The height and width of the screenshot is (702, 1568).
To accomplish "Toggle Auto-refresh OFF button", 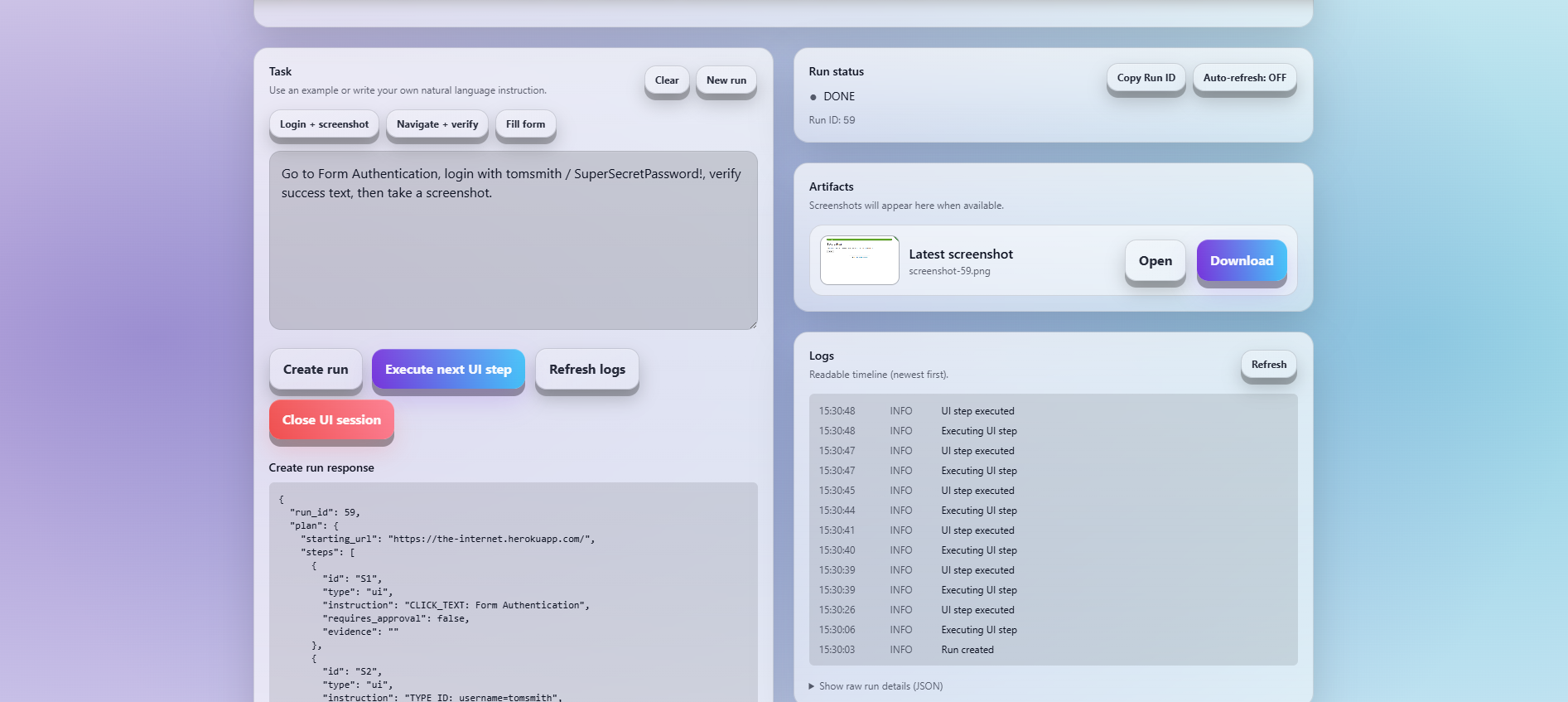I will click(x=1245, y=78).
